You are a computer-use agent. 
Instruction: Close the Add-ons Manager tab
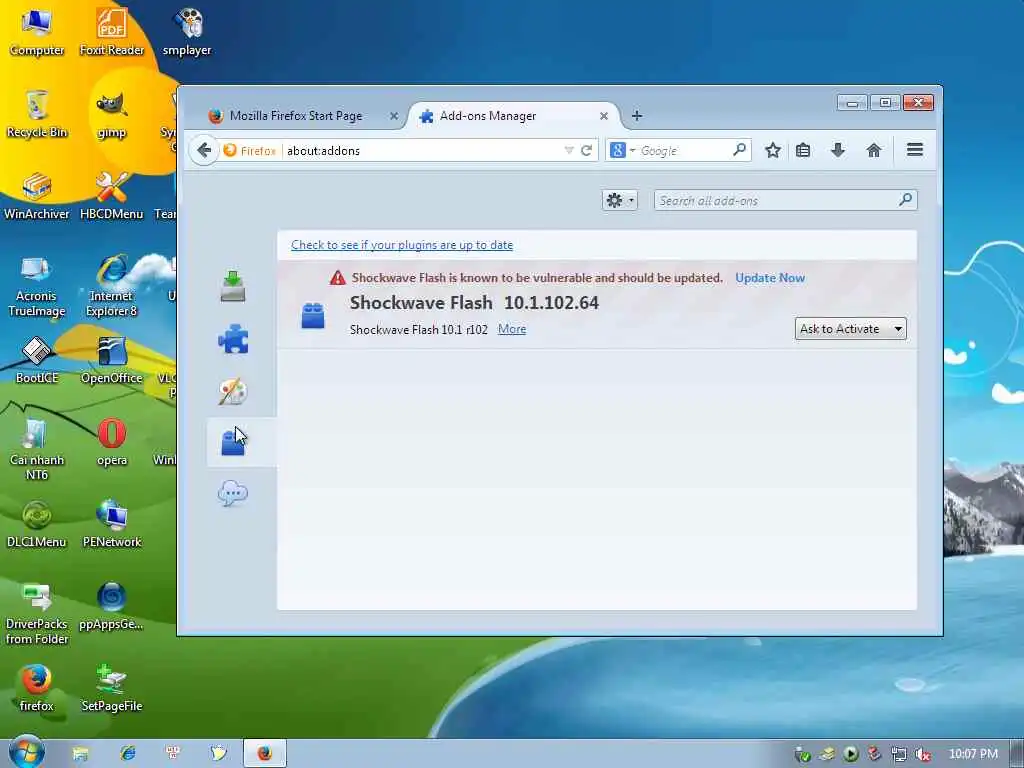603,116
